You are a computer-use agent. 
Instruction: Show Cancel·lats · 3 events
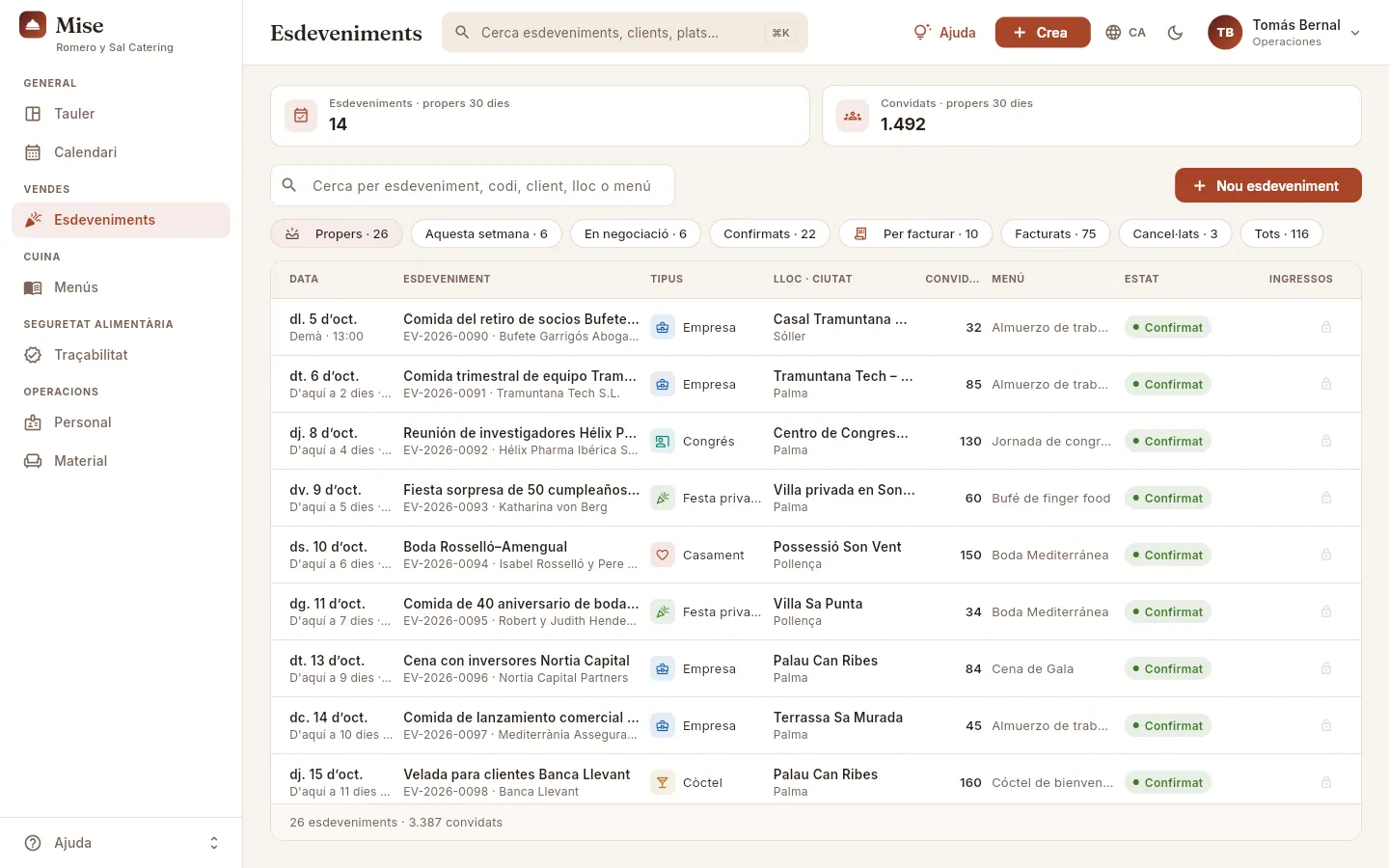pos(1175,233)
